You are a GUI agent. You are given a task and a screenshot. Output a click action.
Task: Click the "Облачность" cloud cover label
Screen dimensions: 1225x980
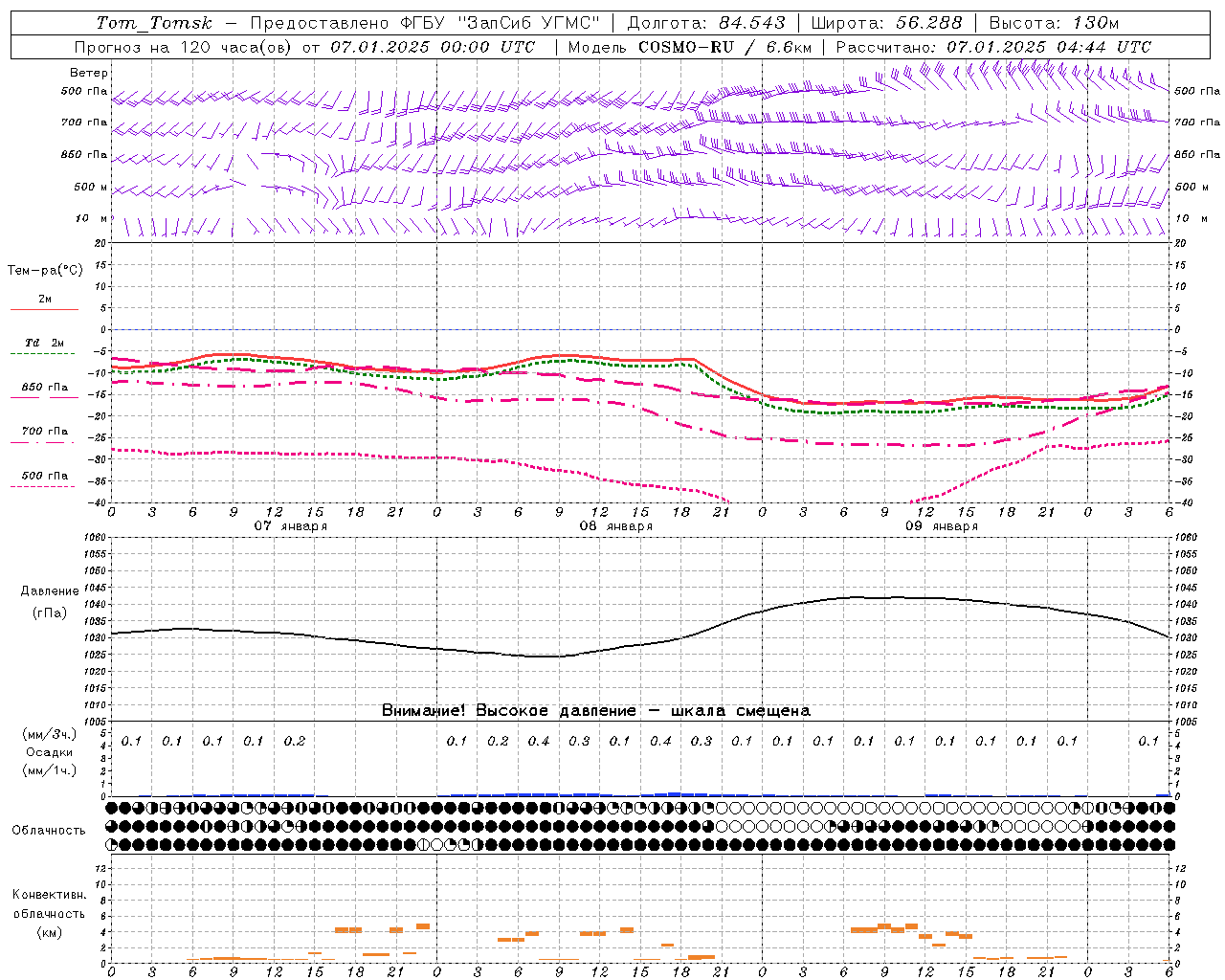click(49, 831)
